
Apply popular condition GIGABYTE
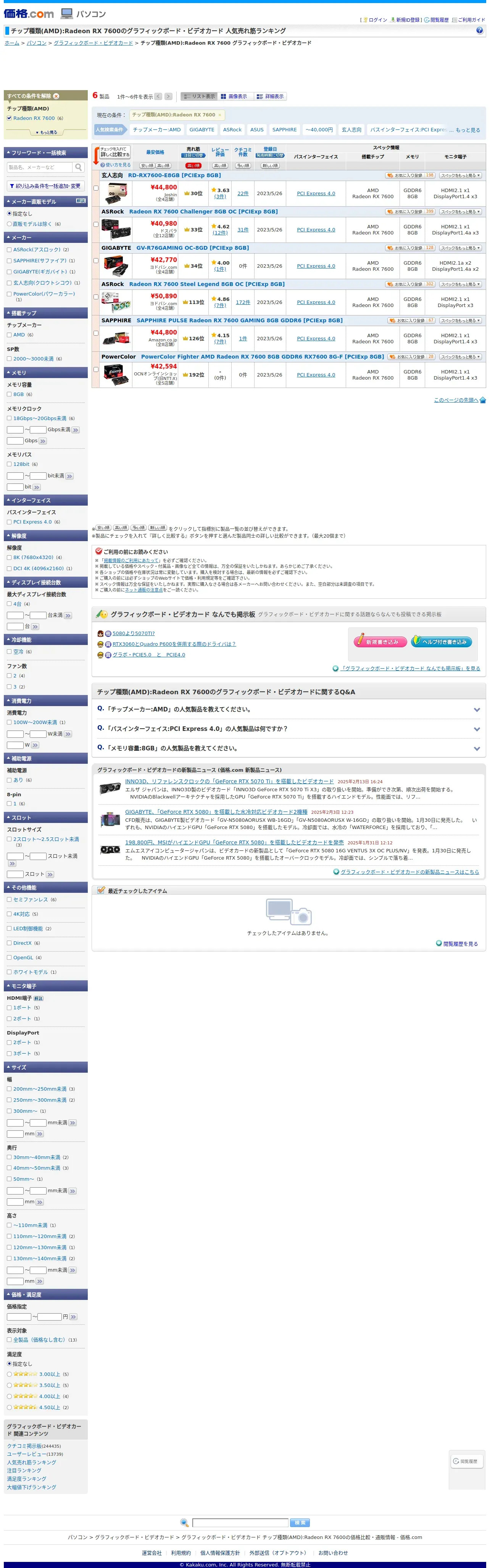[x=202, y=130]
